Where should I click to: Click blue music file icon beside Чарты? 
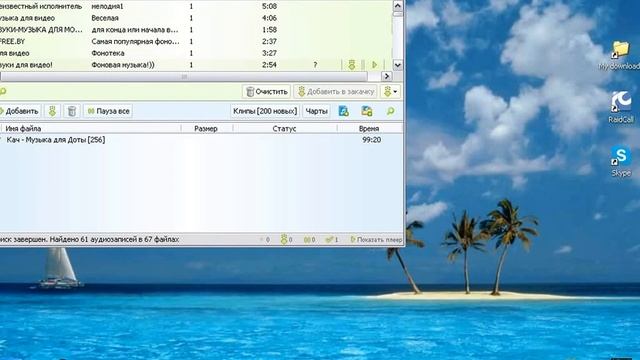[344, 111]
